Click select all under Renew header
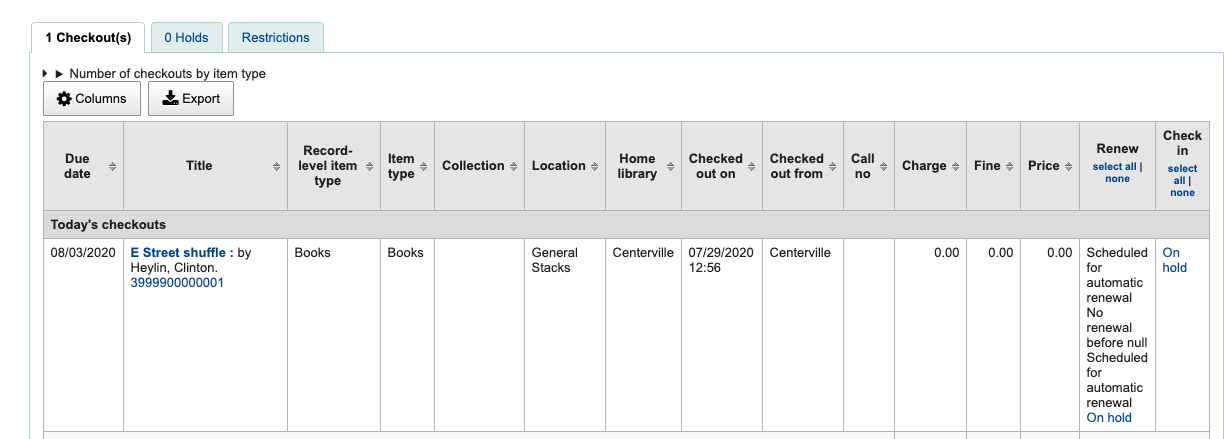Viewport: 1224px width, 439px height. (x=1114, y=167)
